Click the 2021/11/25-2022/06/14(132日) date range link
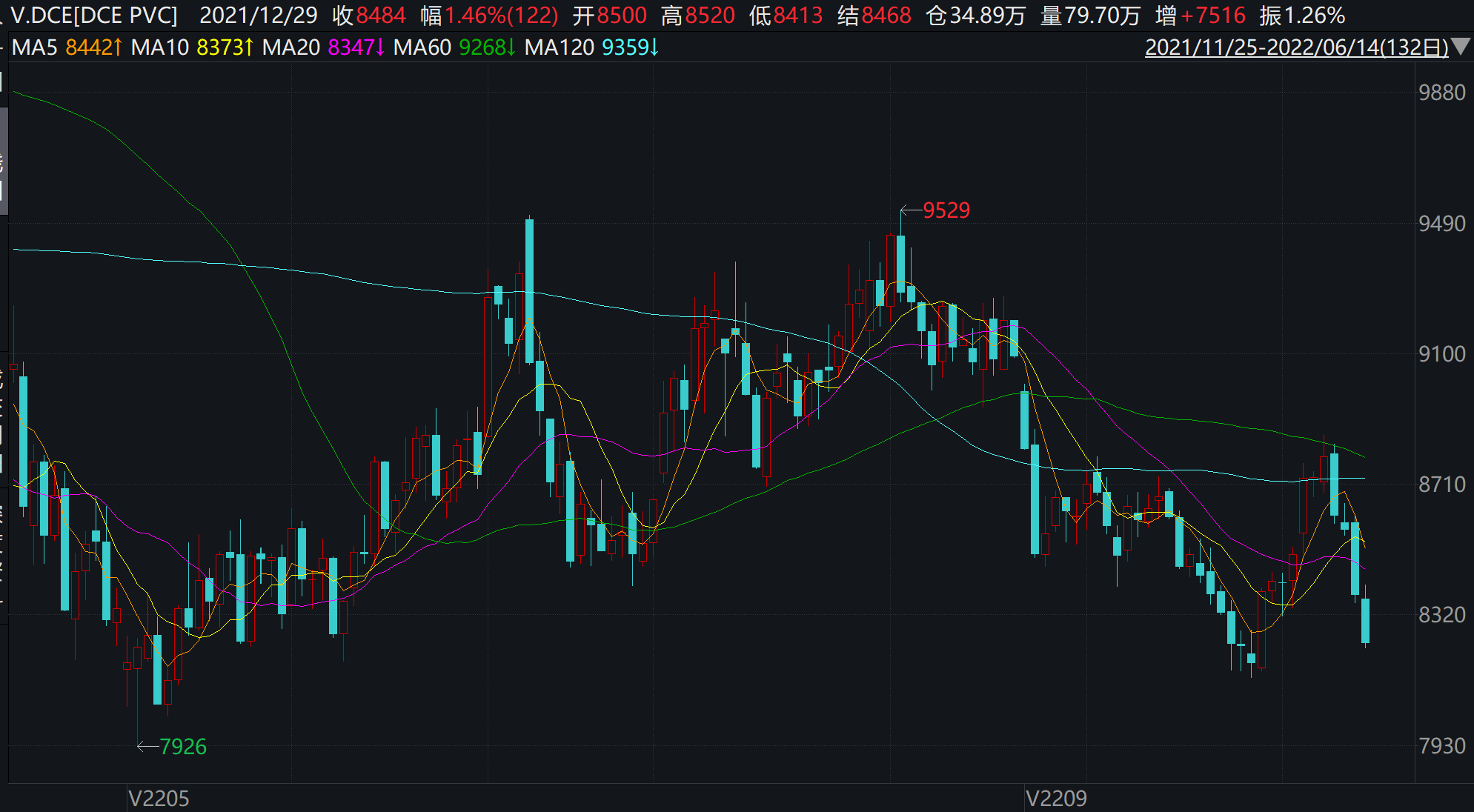 (1297, 47)
